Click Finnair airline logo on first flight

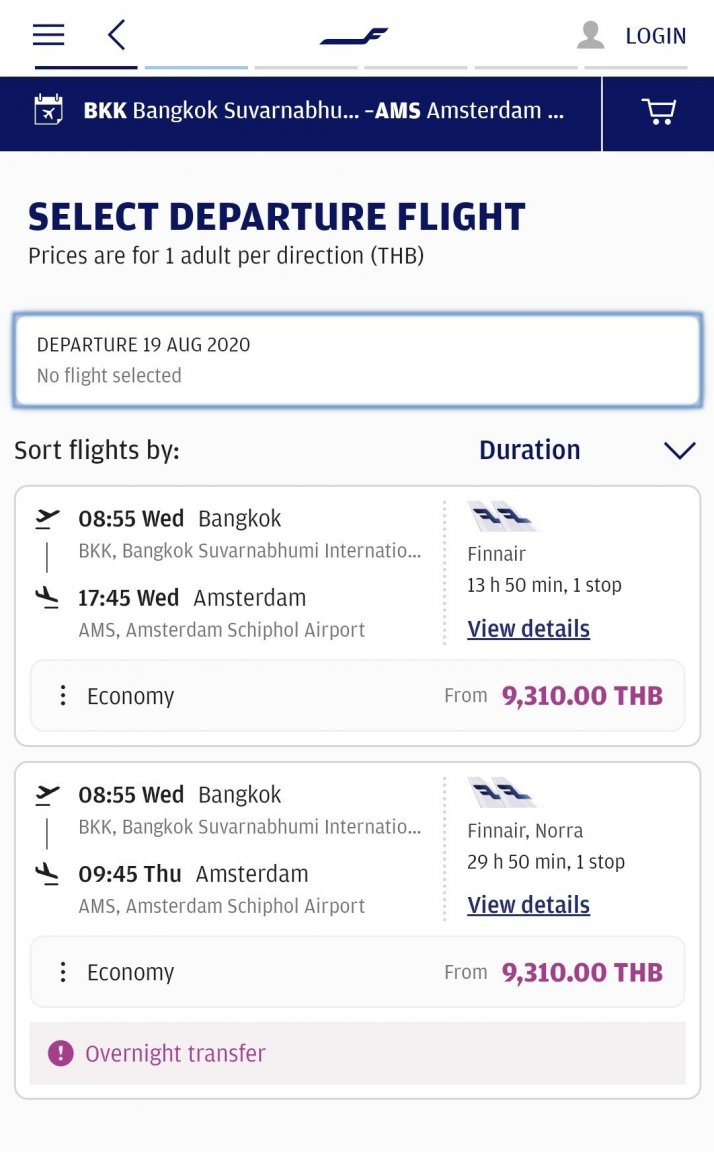pyautogui.click(x=500, y=517)
